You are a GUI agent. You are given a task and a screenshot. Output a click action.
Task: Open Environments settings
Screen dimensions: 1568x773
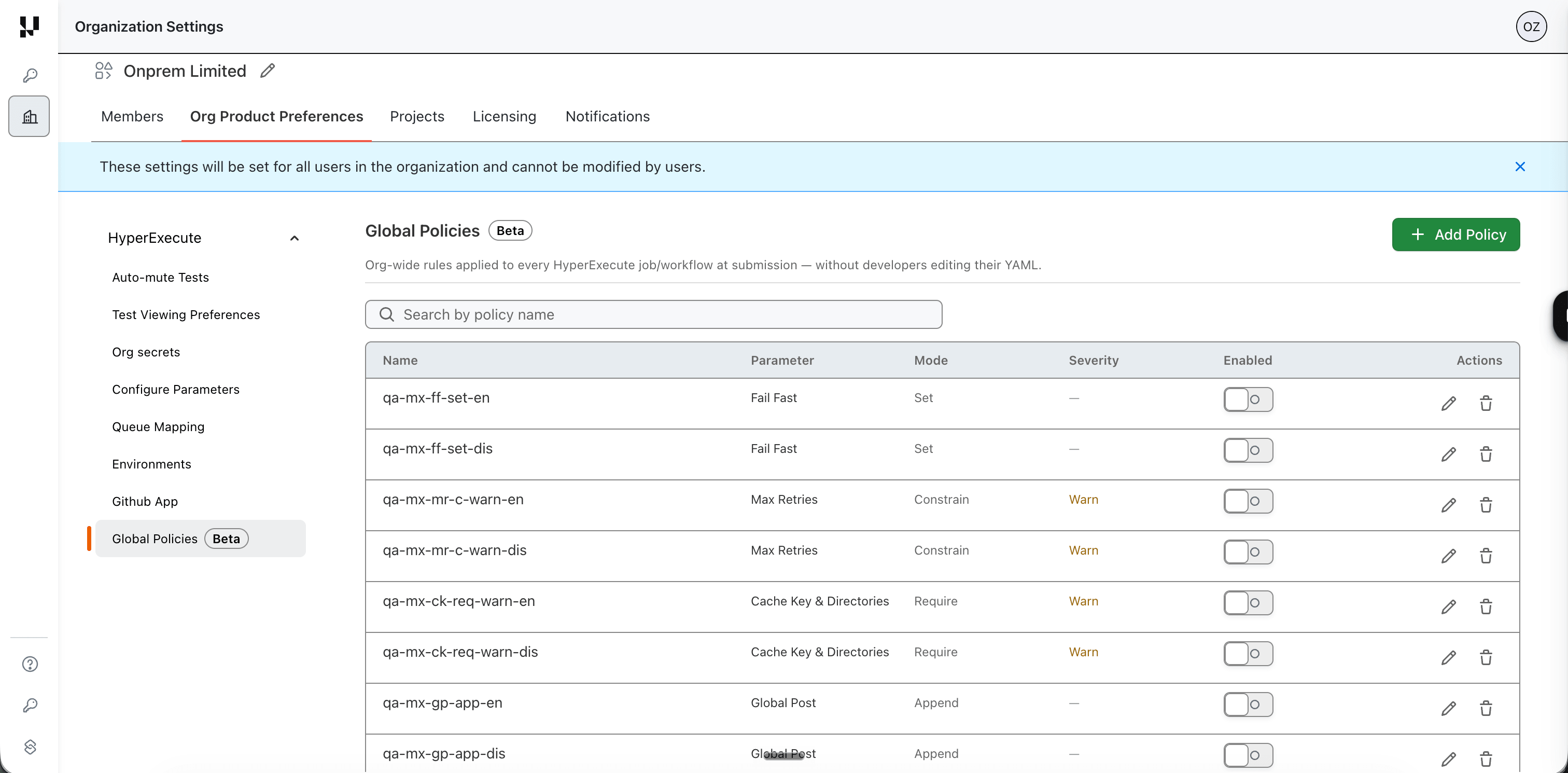pyautogui.click(x=151, y=464)
